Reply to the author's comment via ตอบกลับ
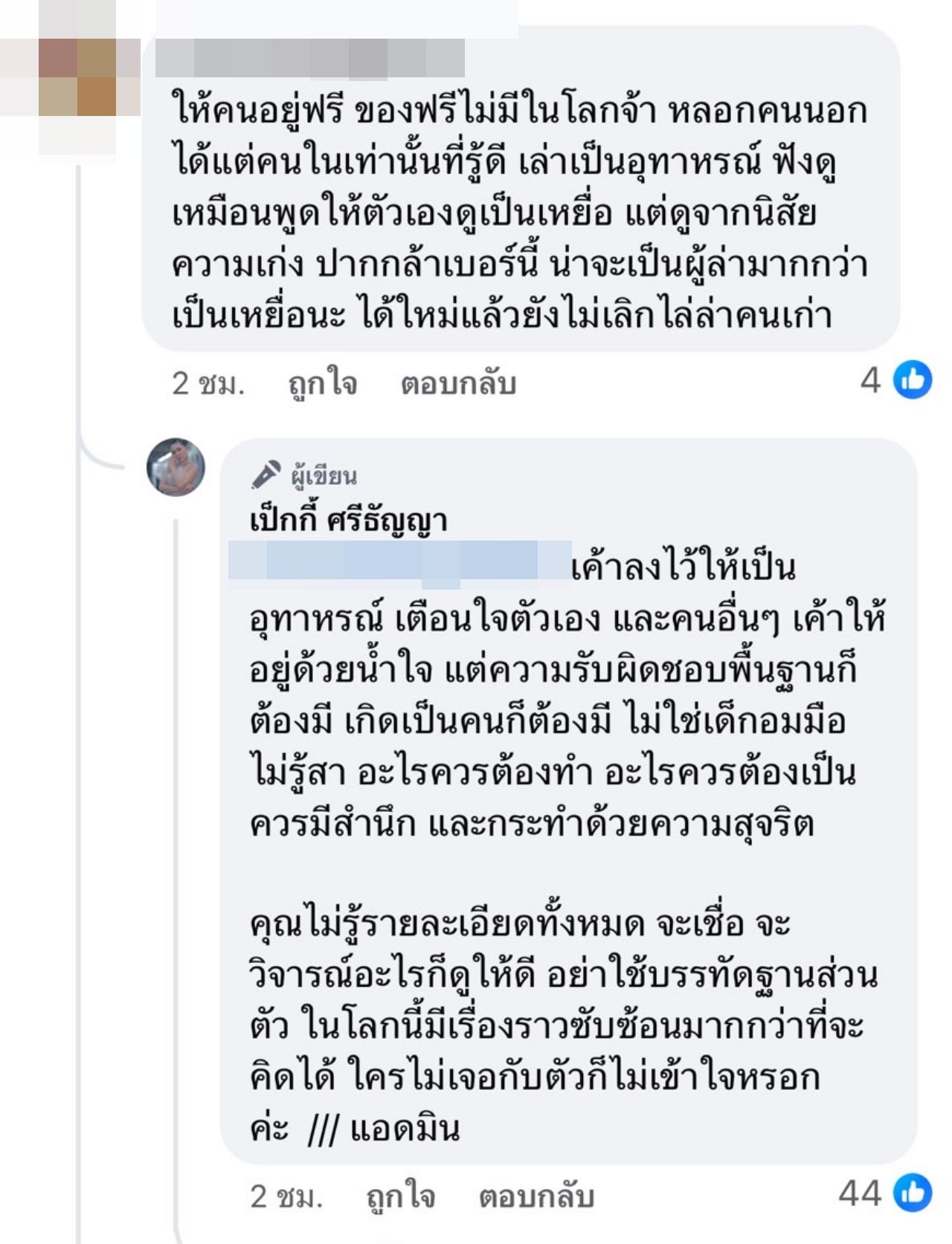The width and height of the screenshot is (952, 1244). click(536, 1196)
